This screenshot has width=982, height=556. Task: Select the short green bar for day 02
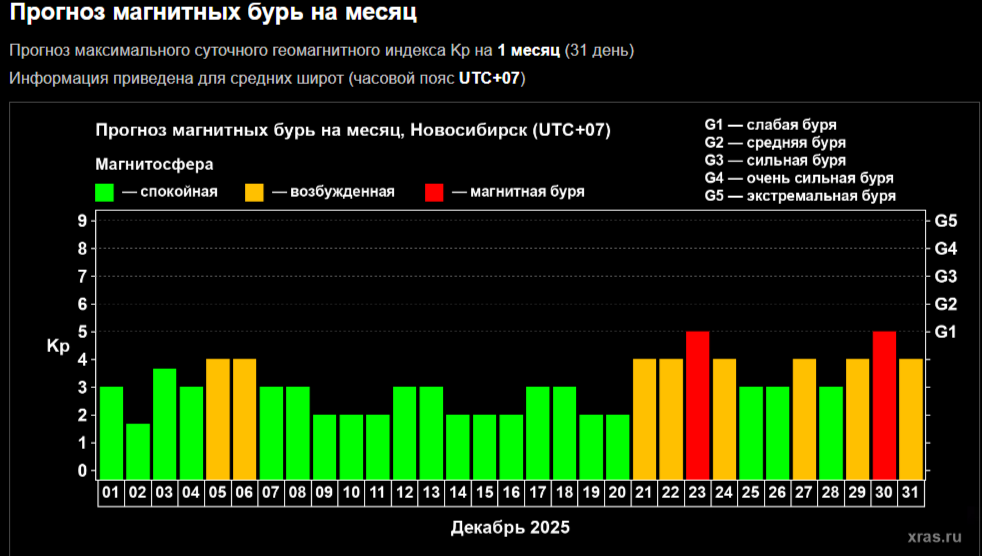click(138, 451)
